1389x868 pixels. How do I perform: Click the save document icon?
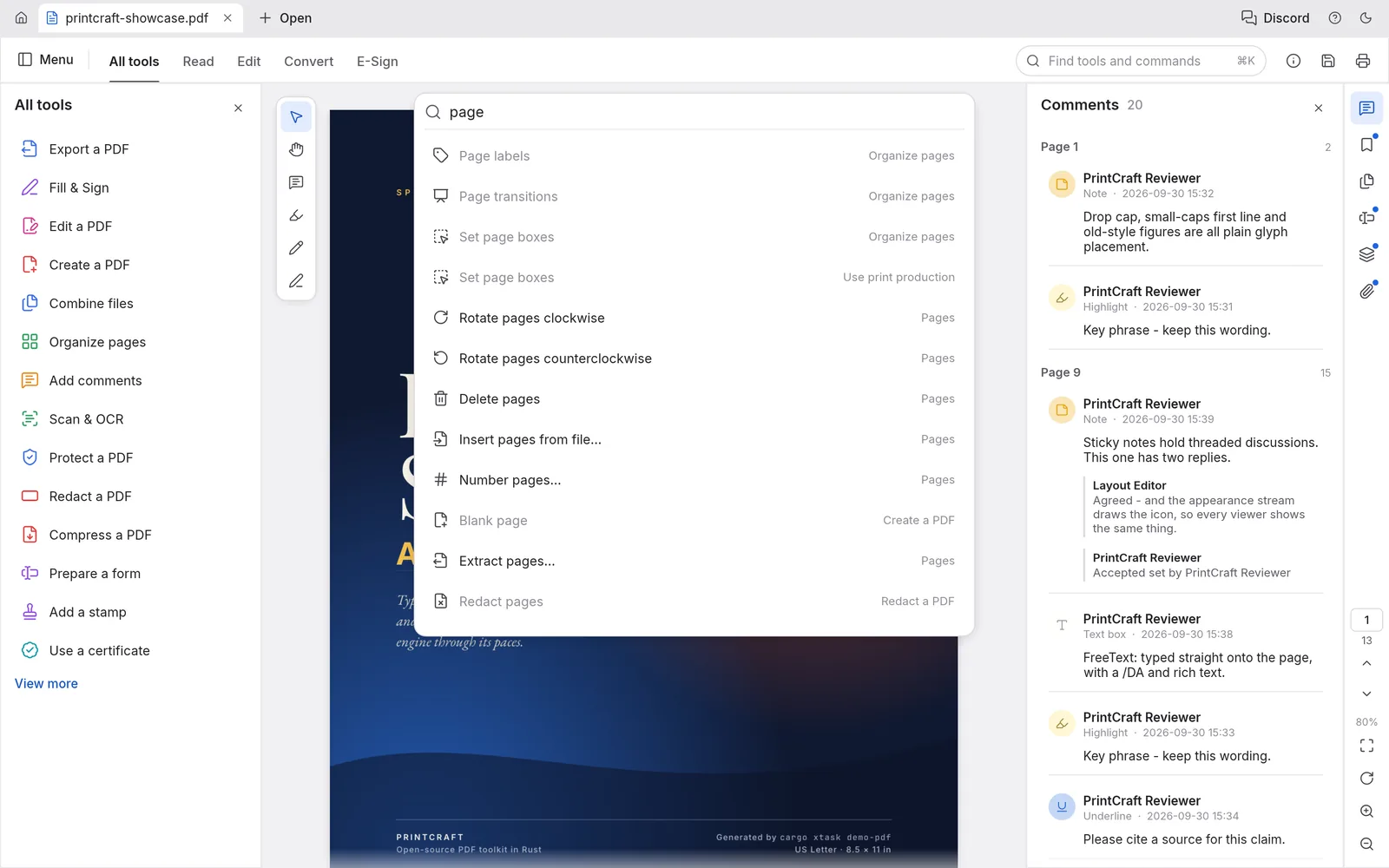pyautogui.click(x=1328, y=61)
